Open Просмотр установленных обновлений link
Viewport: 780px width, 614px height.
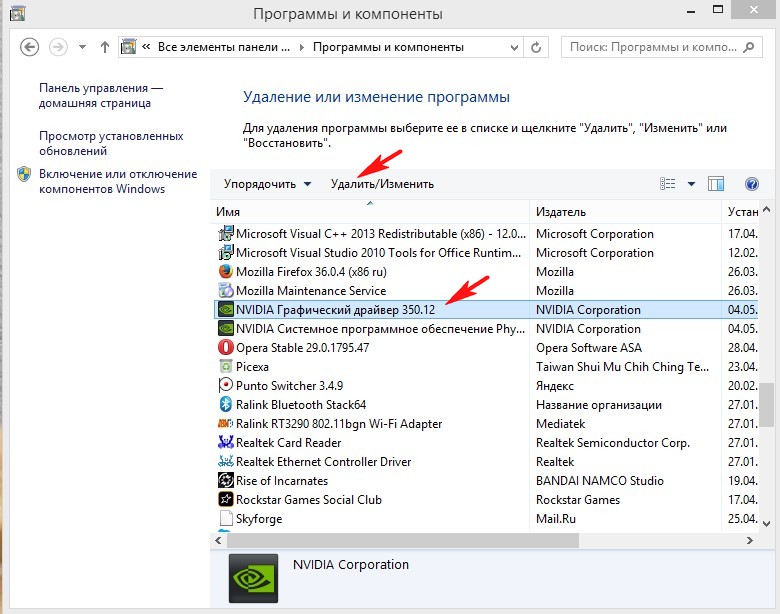click(x=111, y=143)
